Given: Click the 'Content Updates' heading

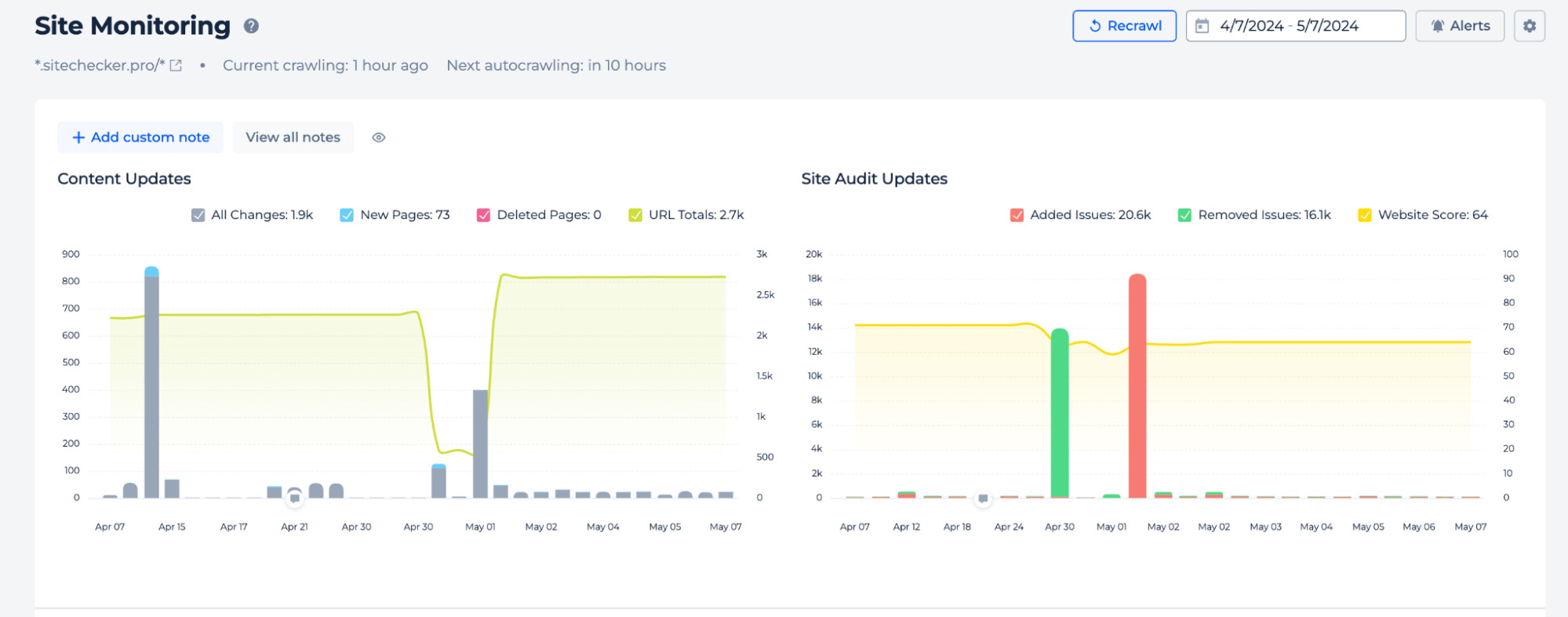Looking at the screenshot, I should pyautogui.click(x=124, y=179).
